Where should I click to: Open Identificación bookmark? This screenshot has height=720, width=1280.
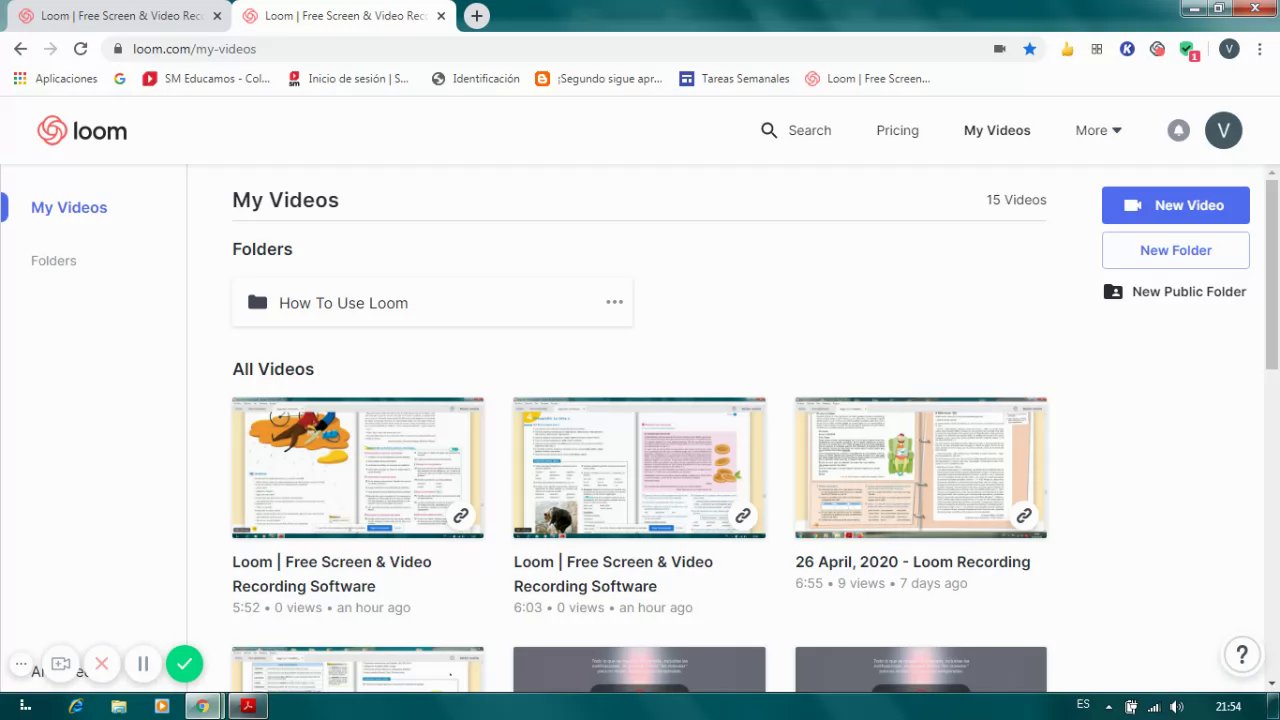(x=475, y=78)
